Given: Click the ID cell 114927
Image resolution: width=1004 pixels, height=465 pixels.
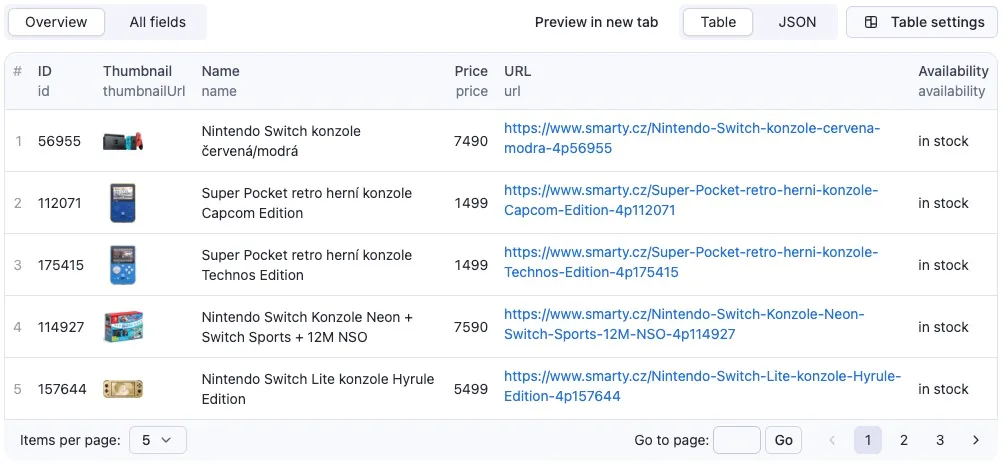Looking at the screenshot, I should [61, 327].
